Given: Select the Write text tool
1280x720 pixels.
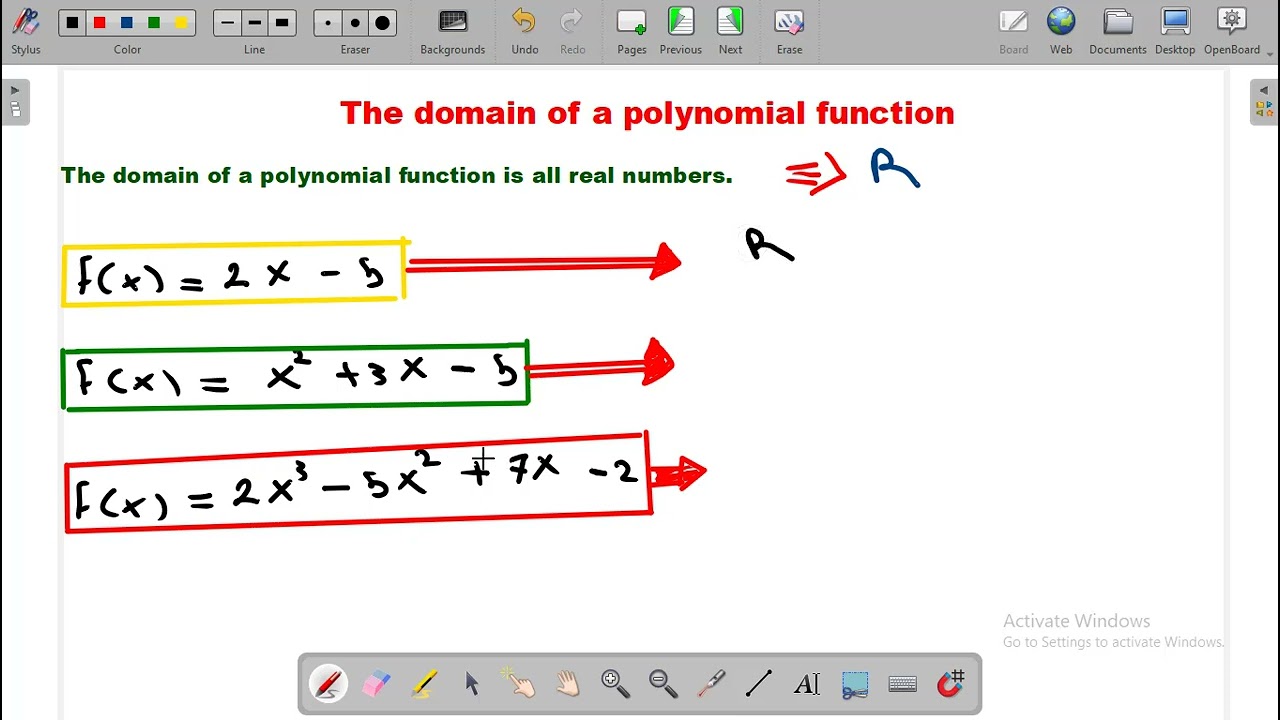Looking at the screenshot, I should (807, 684).
